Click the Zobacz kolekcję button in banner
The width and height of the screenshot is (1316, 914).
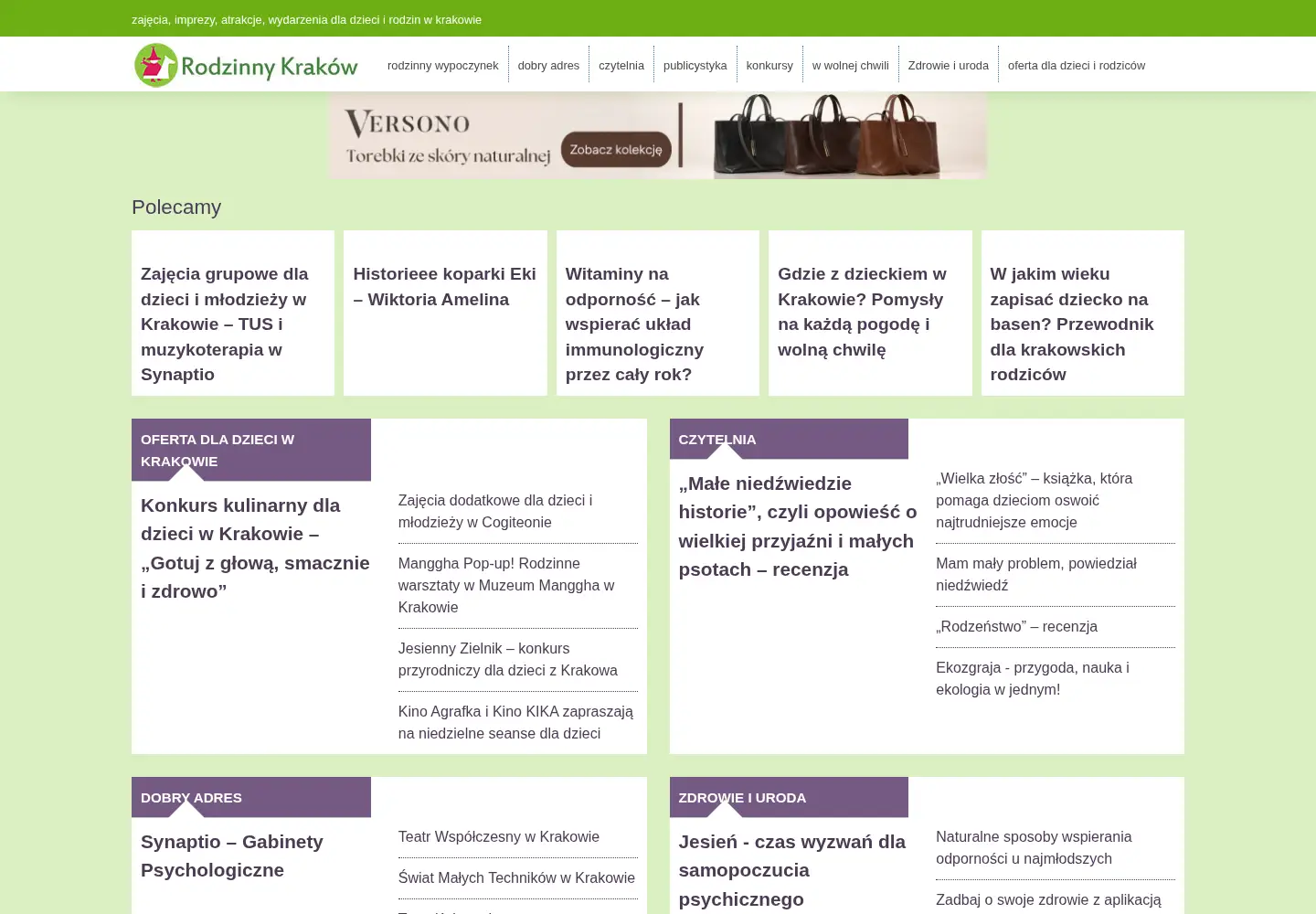tap(616, 150)
